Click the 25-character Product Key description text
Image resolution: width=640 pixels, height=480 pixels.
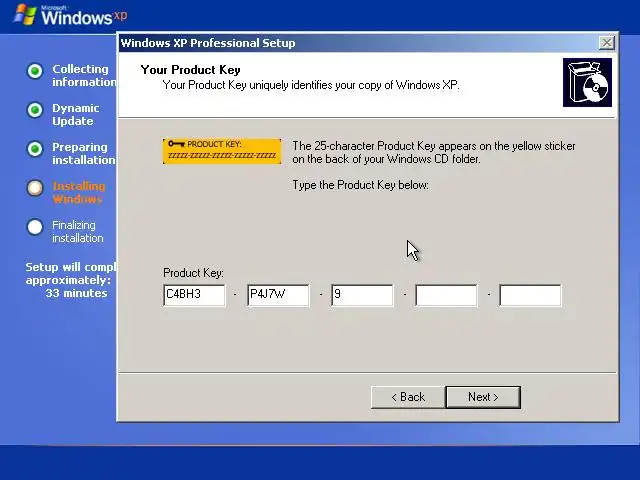pyautogui.click(x=434, y=152)
